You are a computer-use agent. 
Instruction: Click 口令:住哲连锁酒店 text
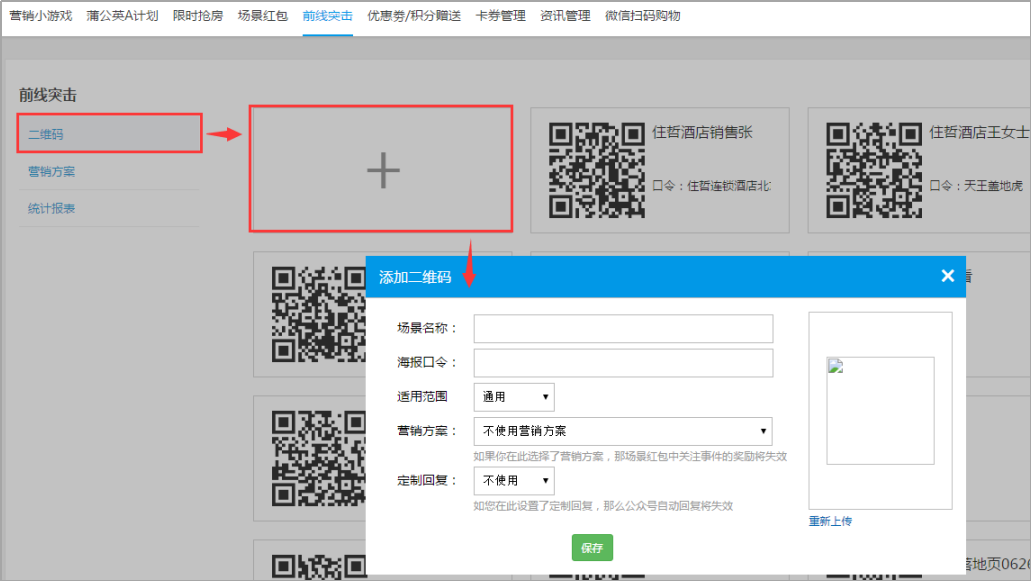[x=711, y=186]
